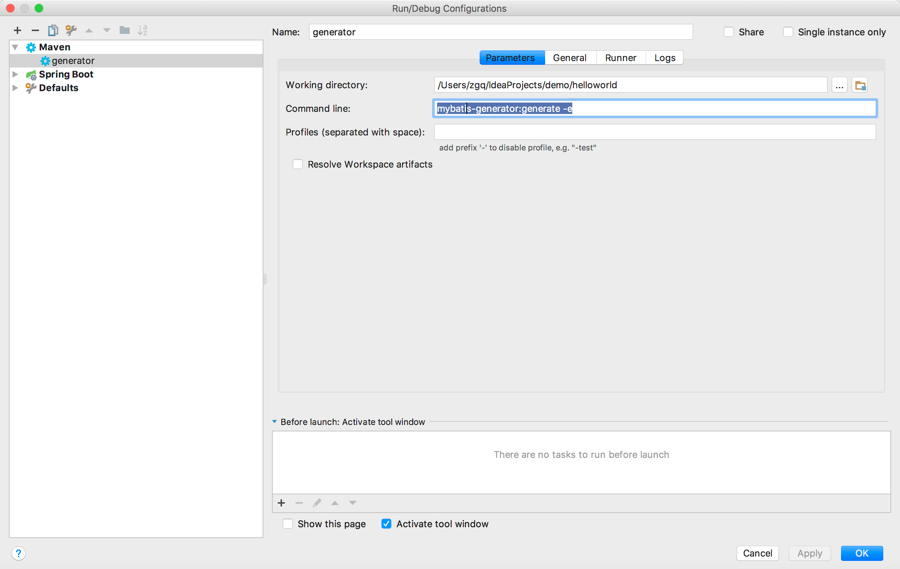
Task: Click the folder icon beside working directory
Action: 860,86
